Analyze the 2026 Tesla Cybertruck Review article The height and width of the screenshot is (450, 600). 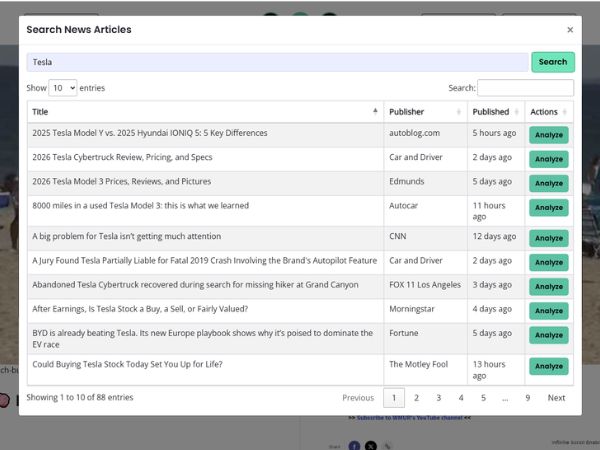[x=548, y=159]
